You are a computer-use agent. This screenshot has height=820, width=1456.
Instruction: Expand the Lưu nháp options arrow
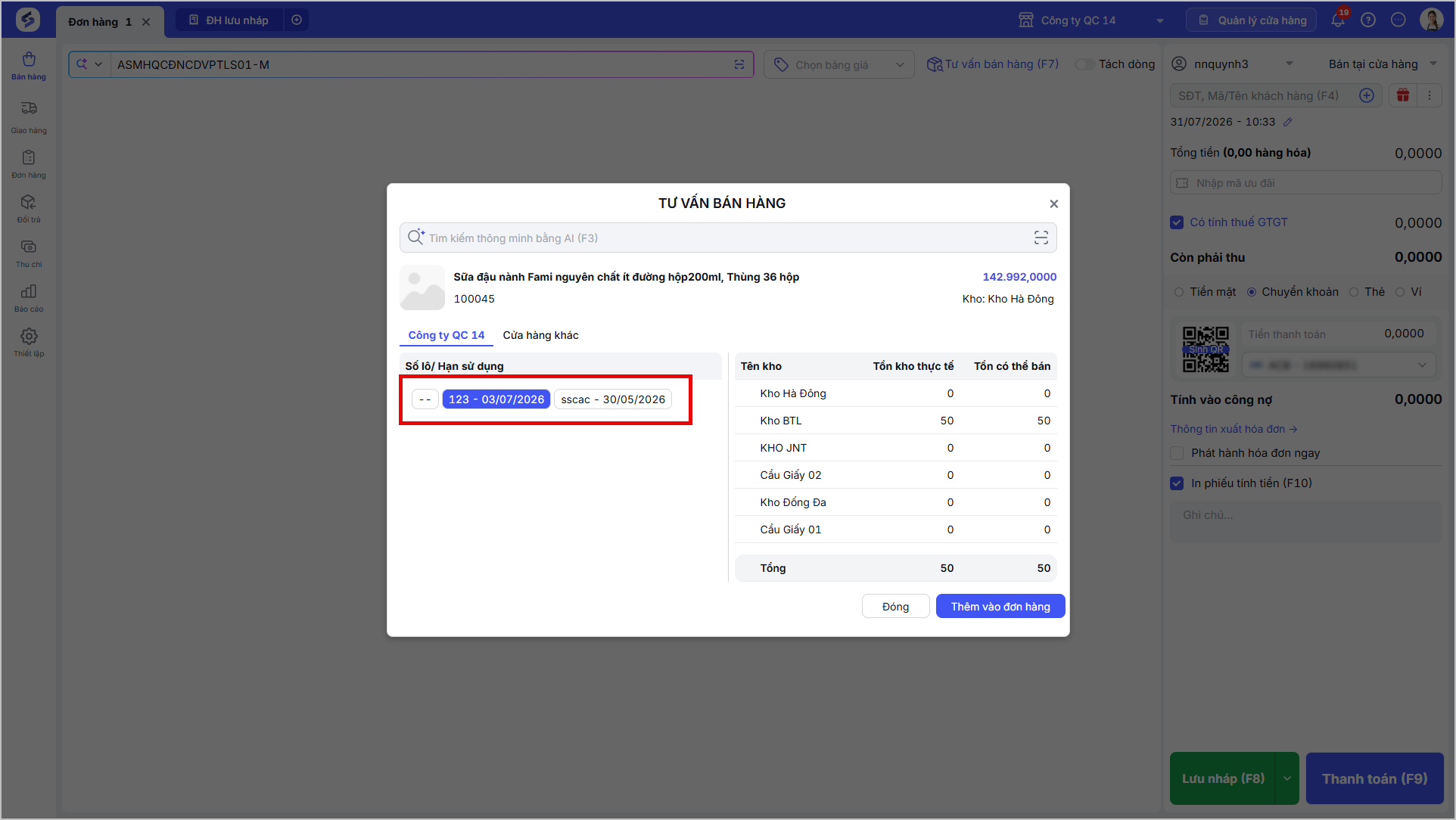tap(1287, 778)
